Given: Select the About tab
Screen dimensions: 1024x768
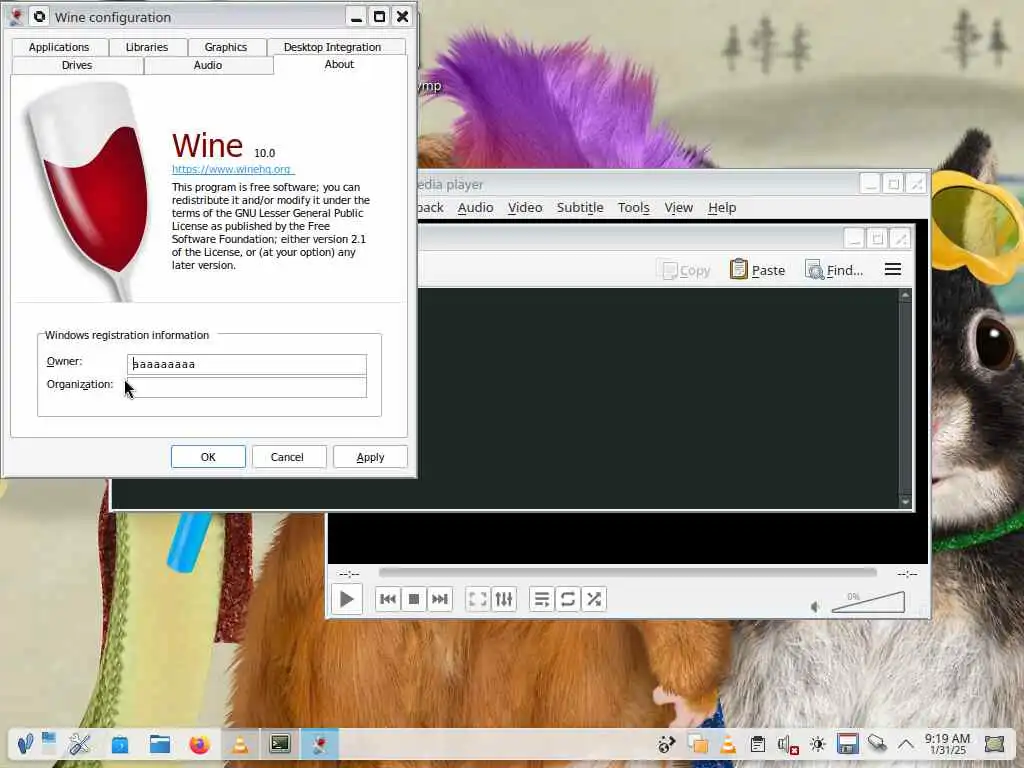Looking at the screenshot, I should click(340, 65).
